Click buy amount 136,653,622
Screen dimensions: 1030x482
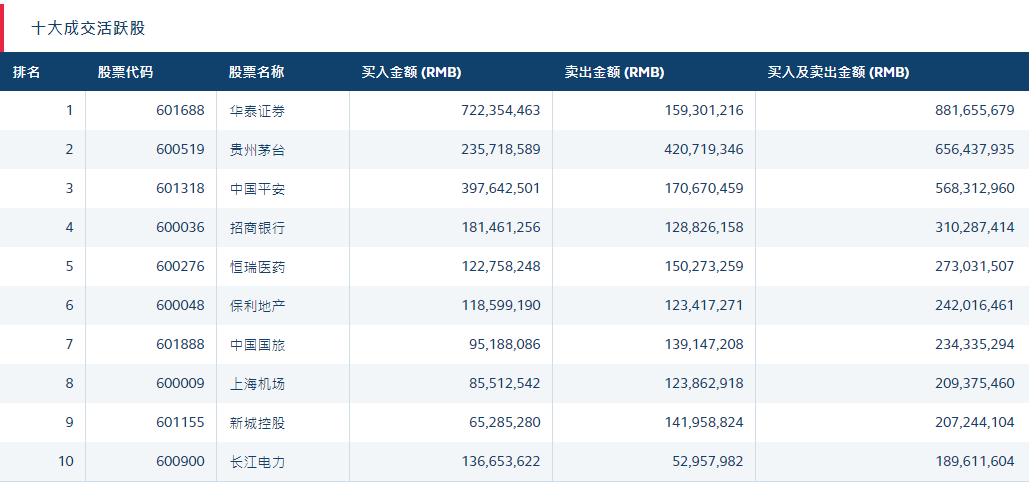[503, 462]
